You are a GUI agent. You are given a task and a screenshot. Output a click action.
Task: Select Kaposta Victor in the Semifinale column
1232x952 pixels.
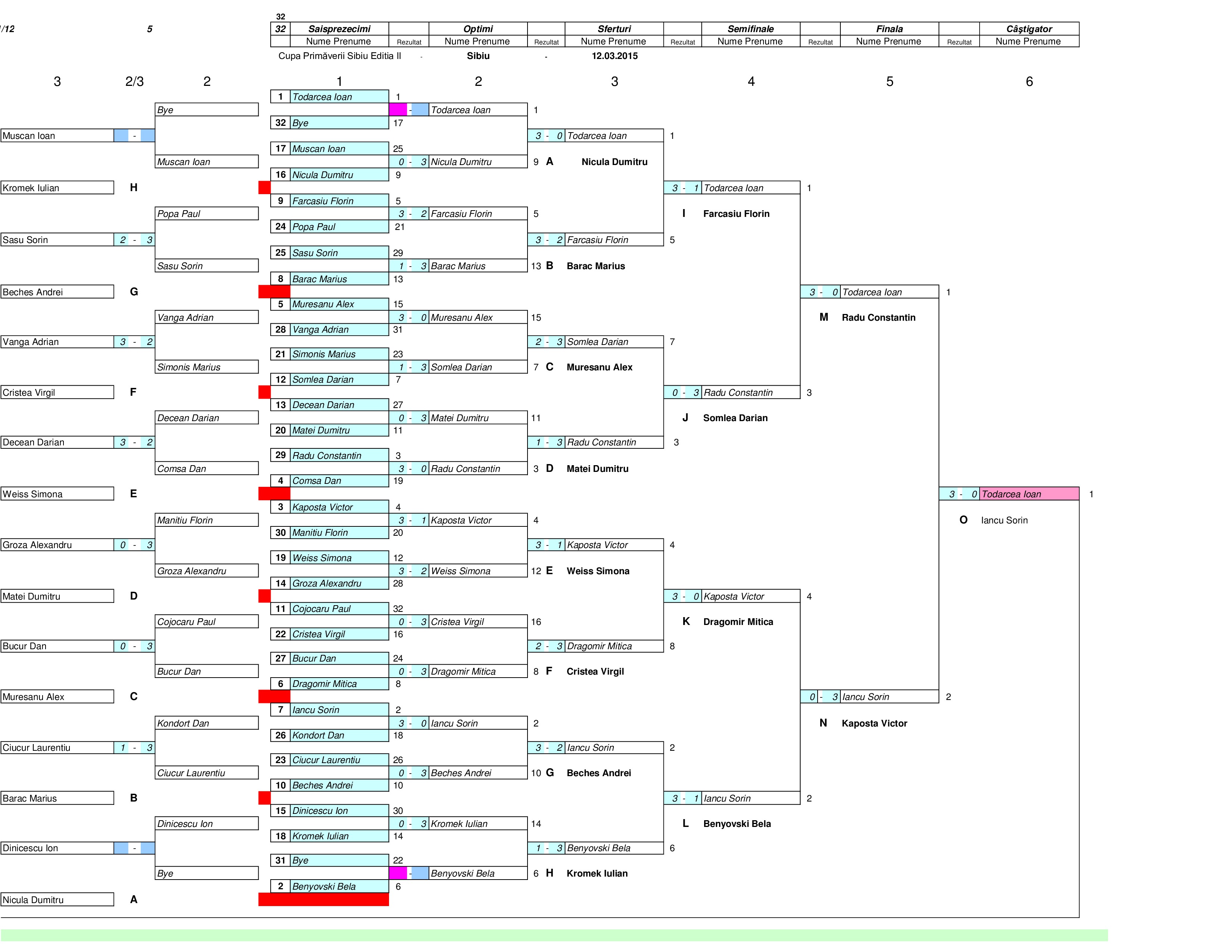point(750,596)
